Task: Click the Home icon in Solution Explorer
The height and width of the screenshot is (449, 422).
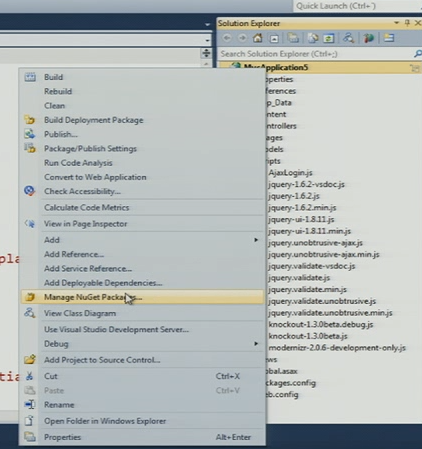Action: (x=257, y=38)
